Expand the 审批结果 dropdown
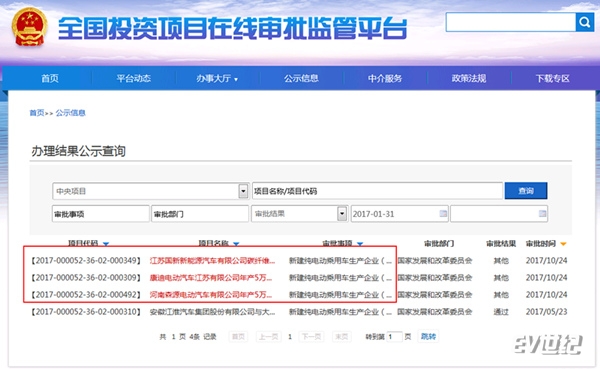Image resolution: width=600 pixels, height=369 pixels. click(x=342, y=214)
